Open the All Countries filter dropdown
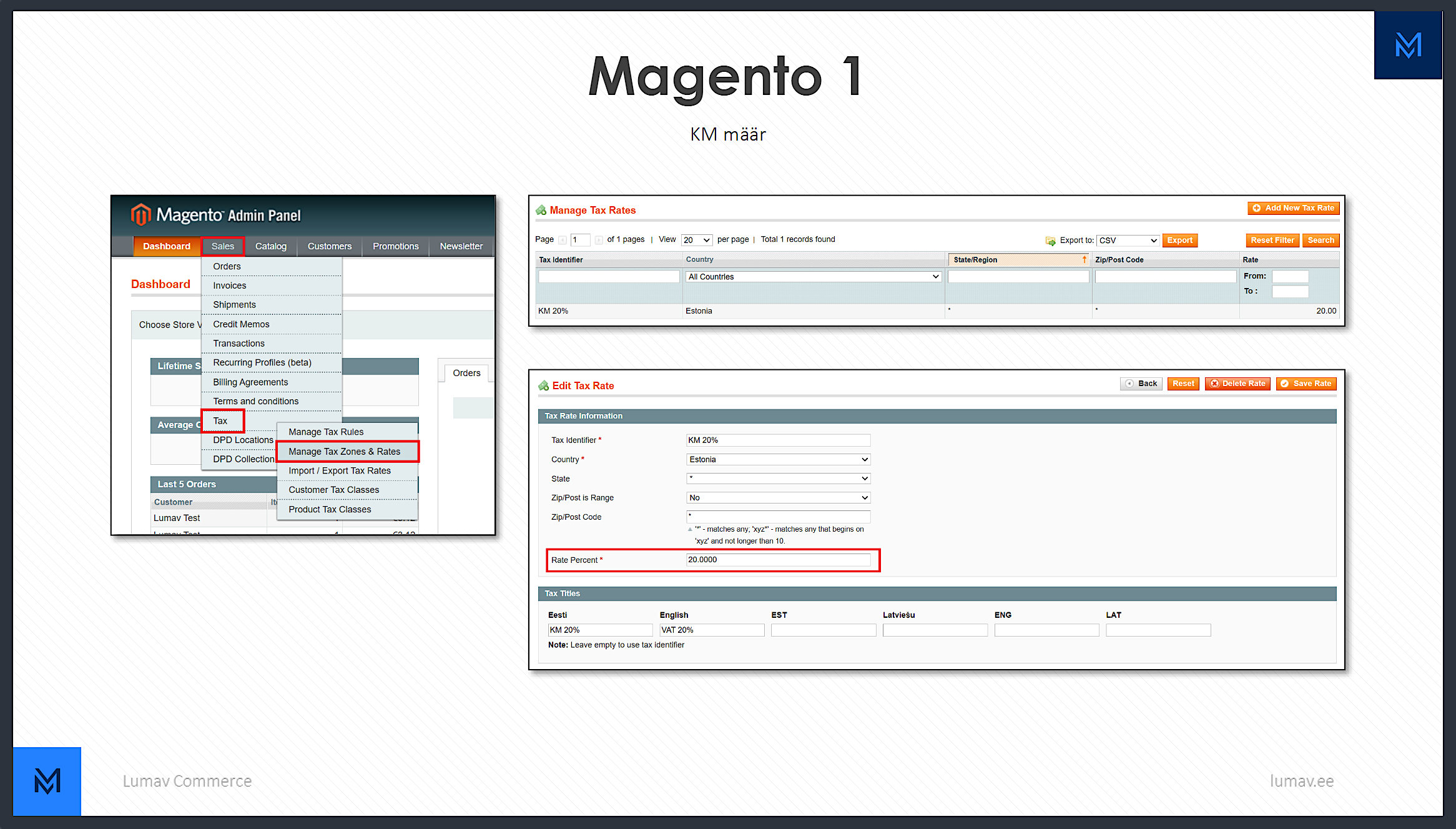This screenshot has width=1456, height=829. pos(814,277)
